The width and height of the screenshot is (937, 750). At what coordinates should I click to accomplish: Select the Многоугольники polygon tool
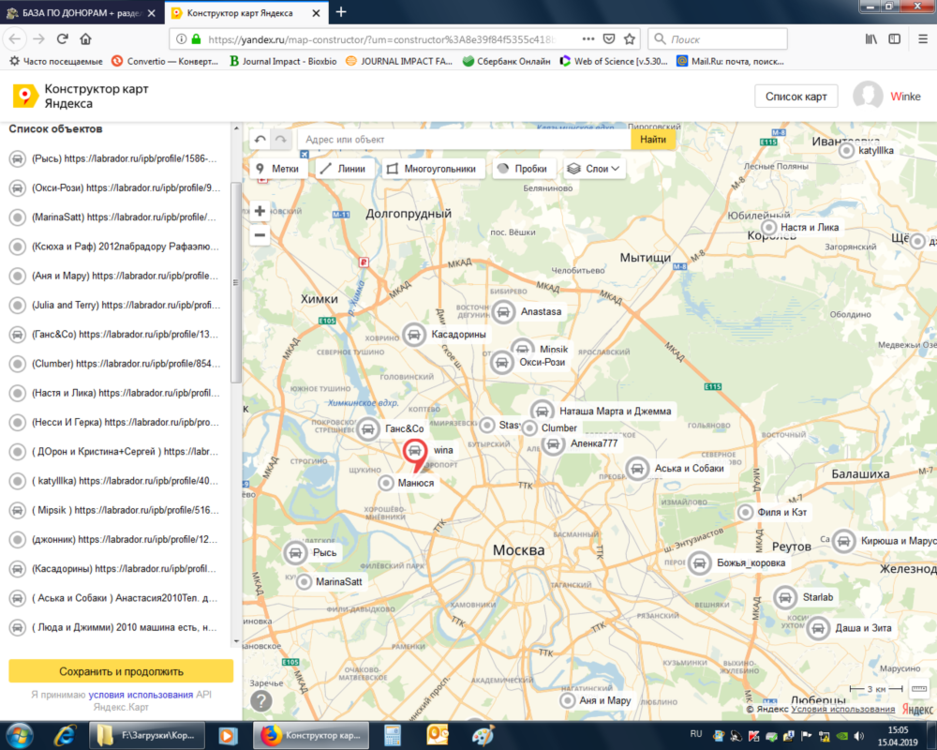pos(434,169)
